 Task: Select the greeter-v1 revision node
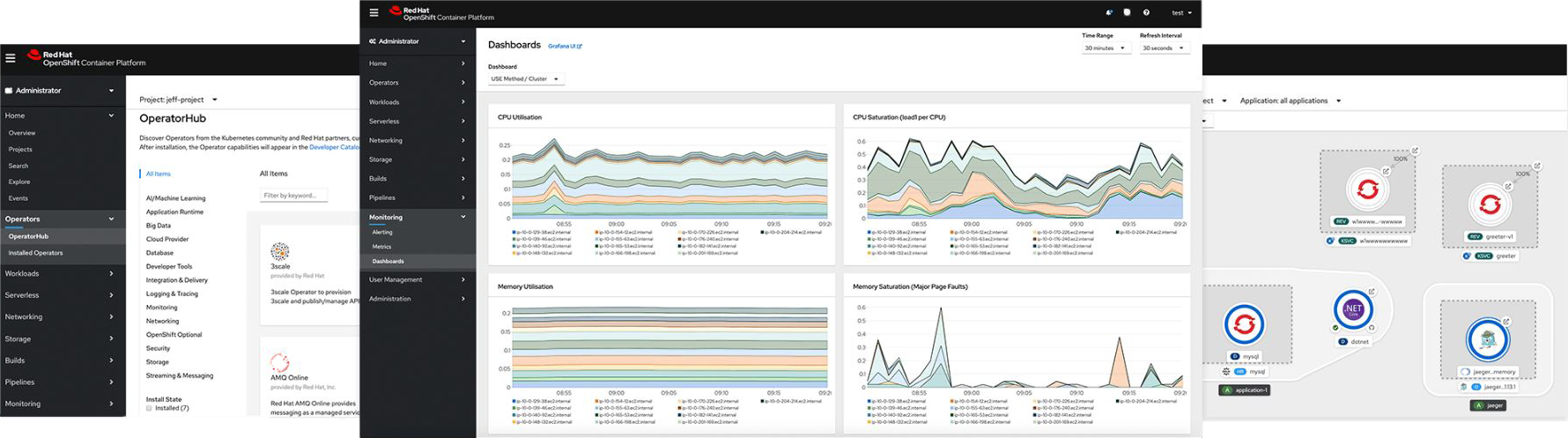(x=1490, y=204)
